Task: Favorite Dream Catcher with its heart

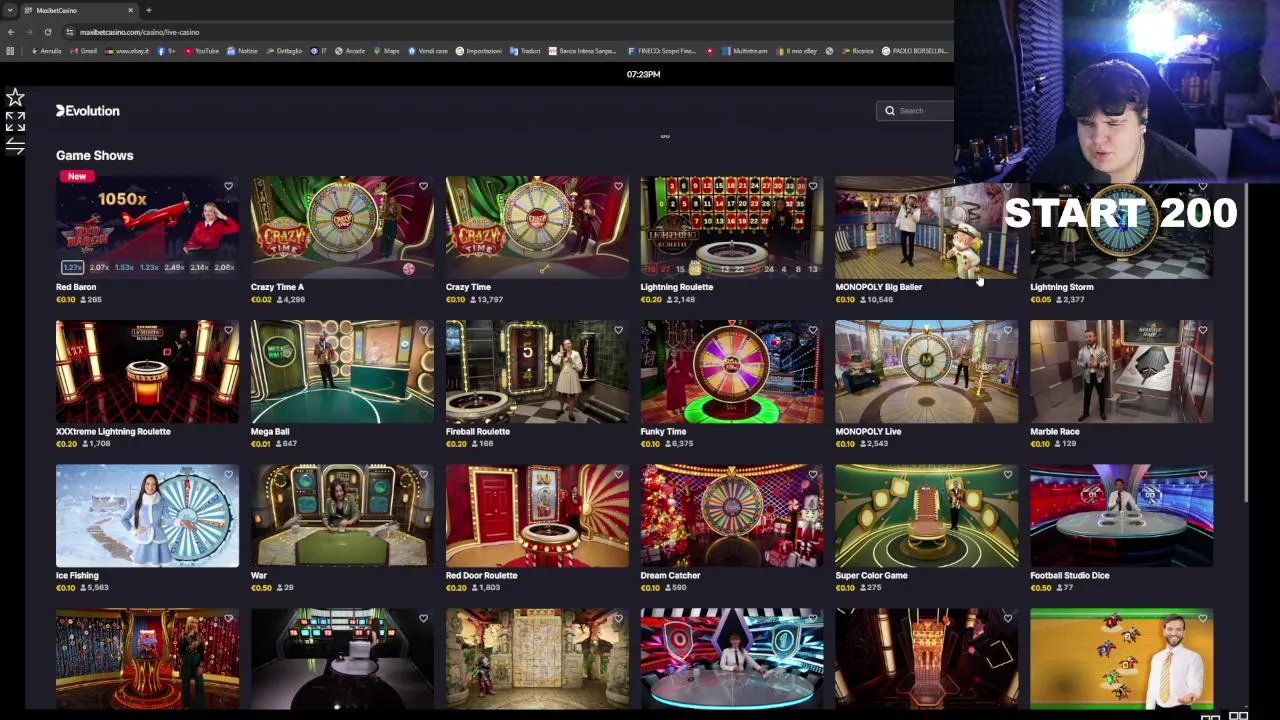Action: [813, 474]
